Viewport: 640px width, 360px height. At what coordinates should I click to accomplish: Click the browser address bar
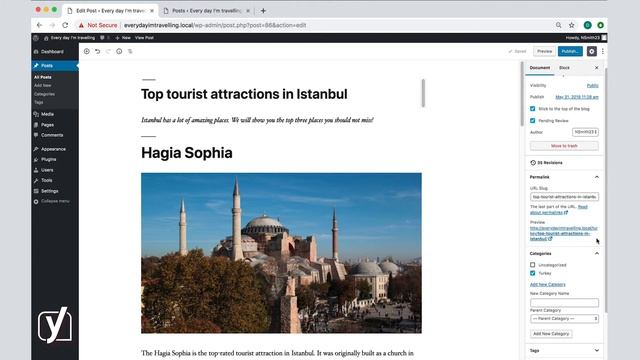(314, 25)
